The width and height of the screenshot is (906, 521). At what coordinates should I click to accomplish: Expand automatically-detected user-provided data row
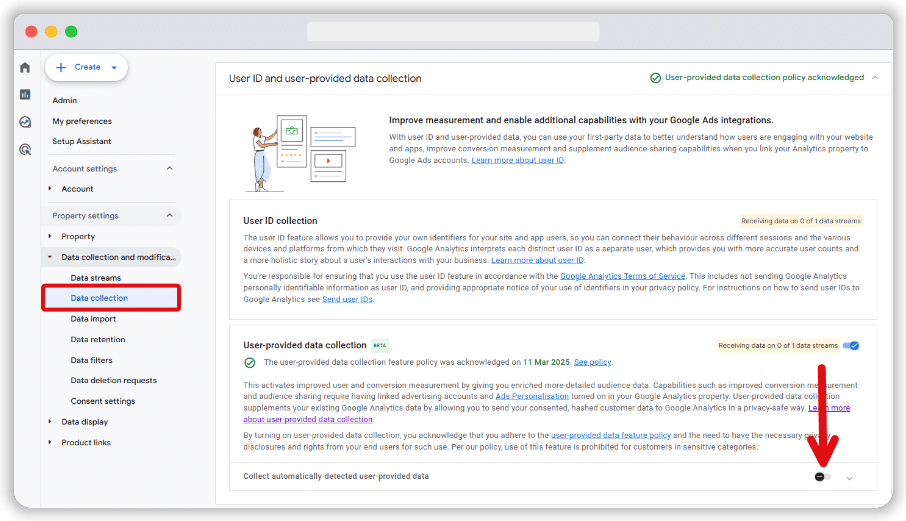coord(849,478)
